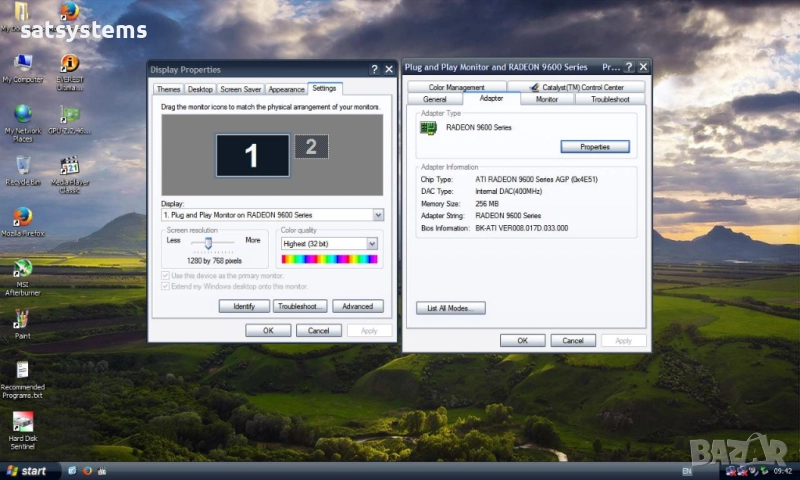Open the Paint desktop shortcut
The width and height of the screenshot is (800, 480).
(x=22, y=320)
